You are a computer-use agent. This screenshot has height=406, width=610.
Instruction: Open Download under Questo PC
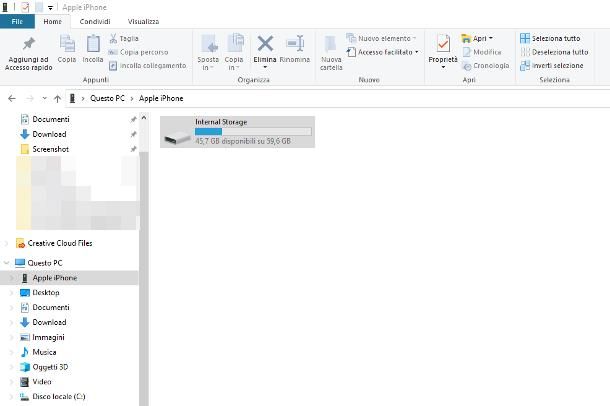coord(49,322)
